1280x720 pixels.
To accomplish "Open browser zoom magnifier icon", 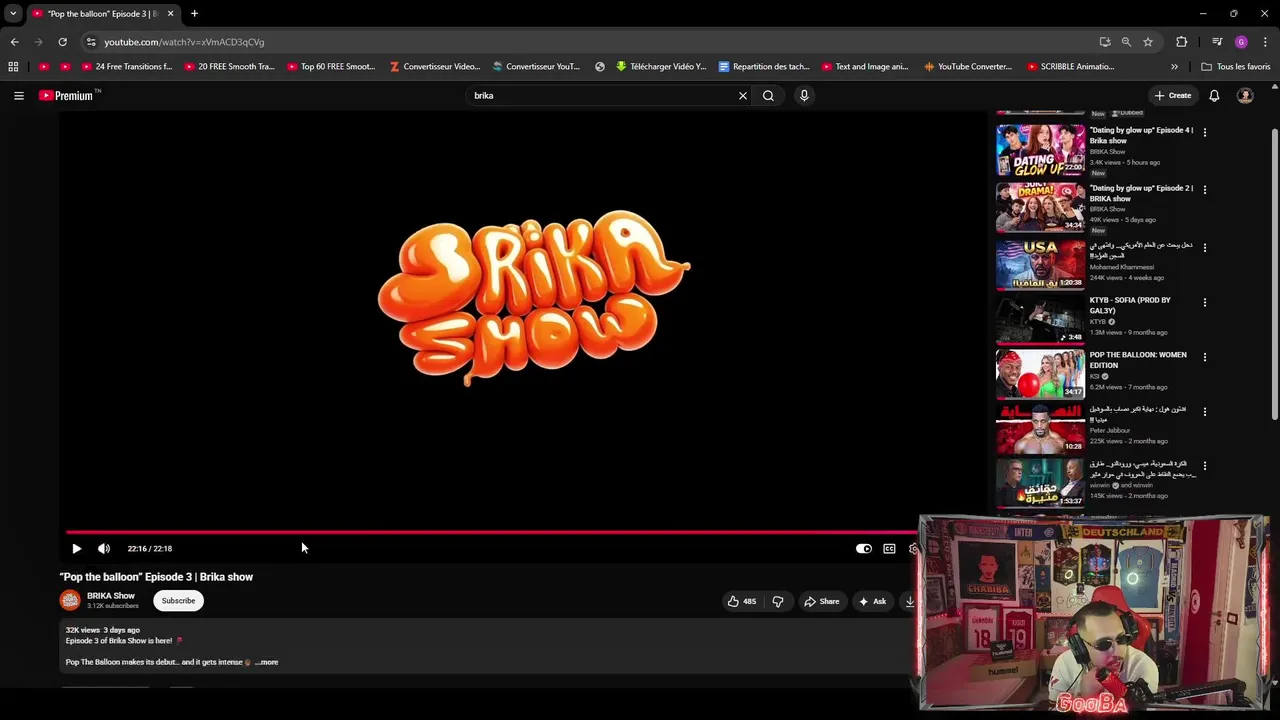I will 1126,42.
